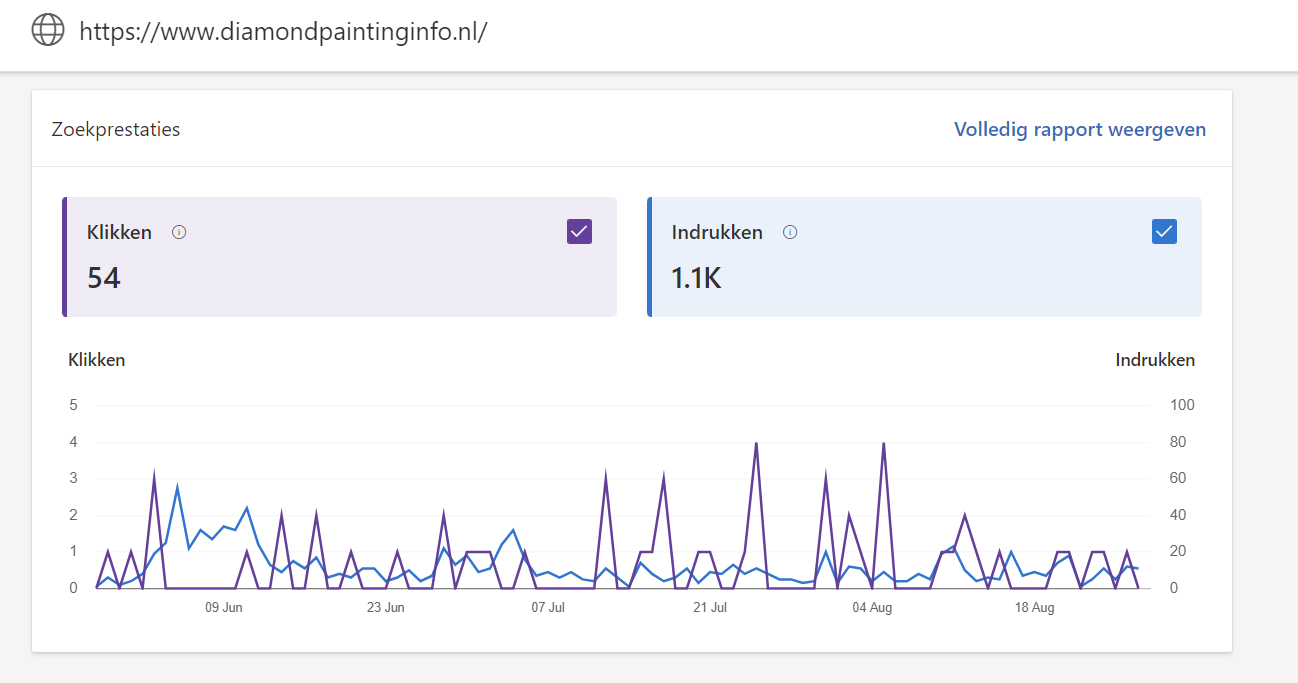Image resolution: width=1298 pixels, height=683 pixels.
Task: Uncheck the purple Klikken checkbox
Action: [x=579, y=232]
